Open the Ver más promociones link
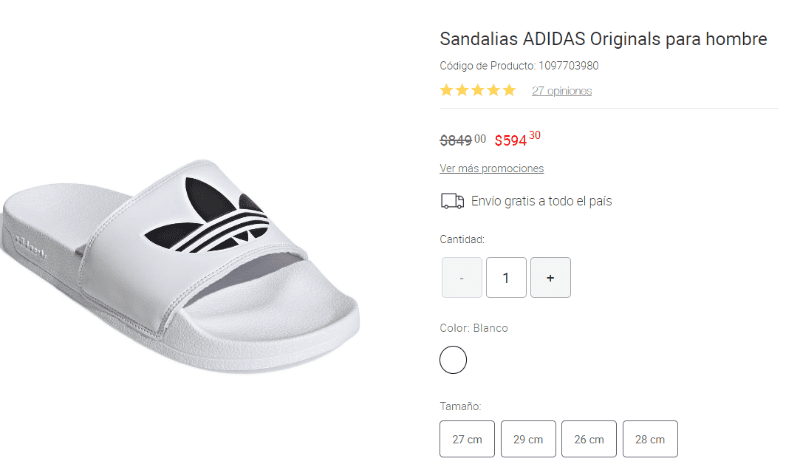 point(491,168)
